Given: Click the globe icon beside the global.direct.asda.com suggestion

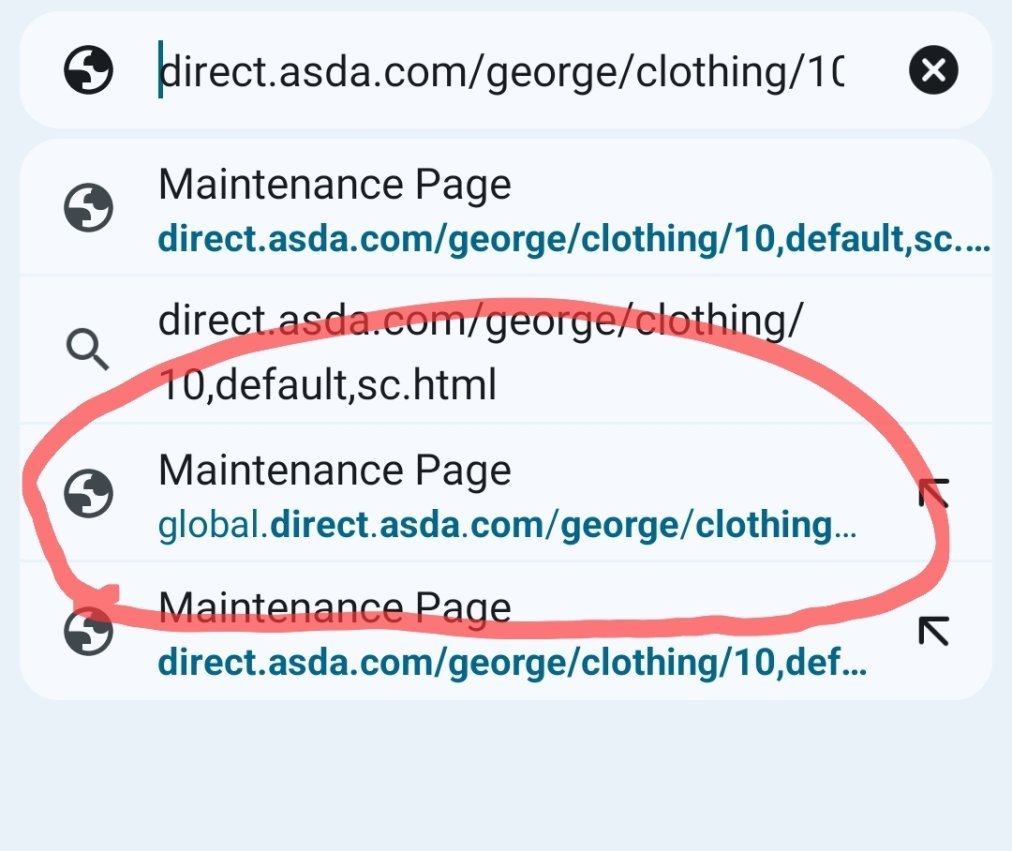Looking at the screenshot, I should pos(89,492).
